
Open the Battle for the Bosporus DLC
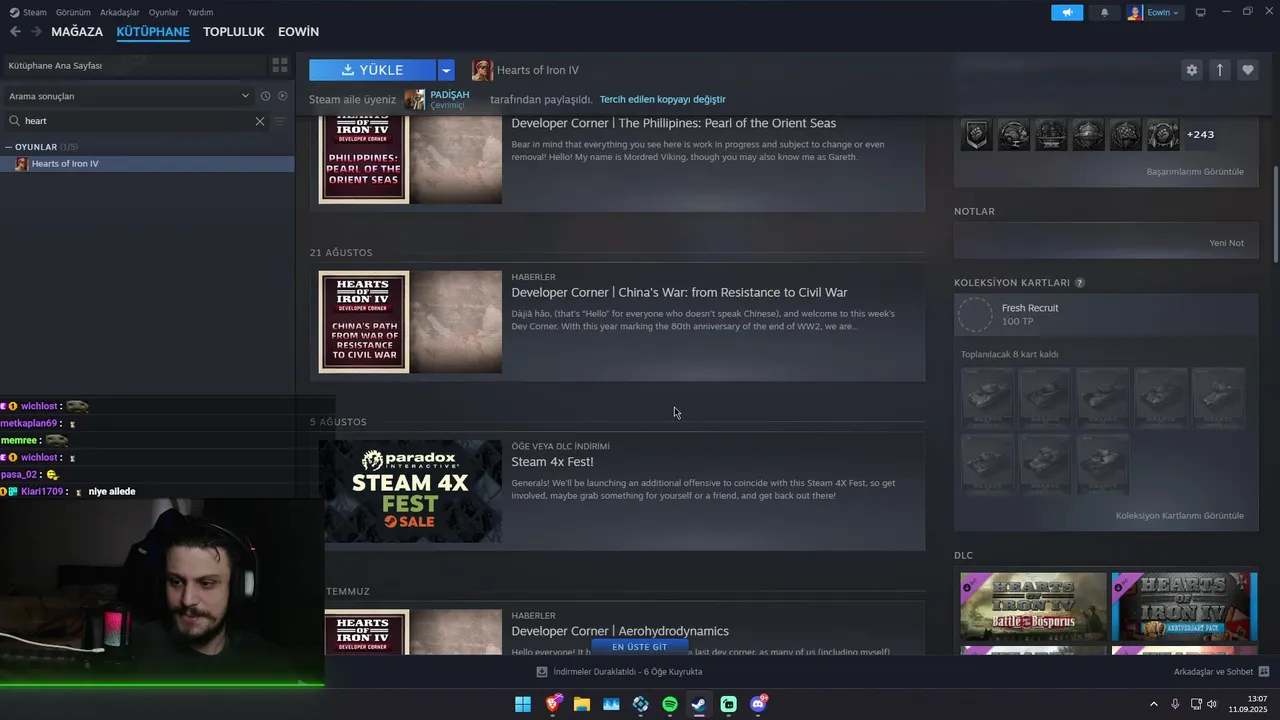1033,606
